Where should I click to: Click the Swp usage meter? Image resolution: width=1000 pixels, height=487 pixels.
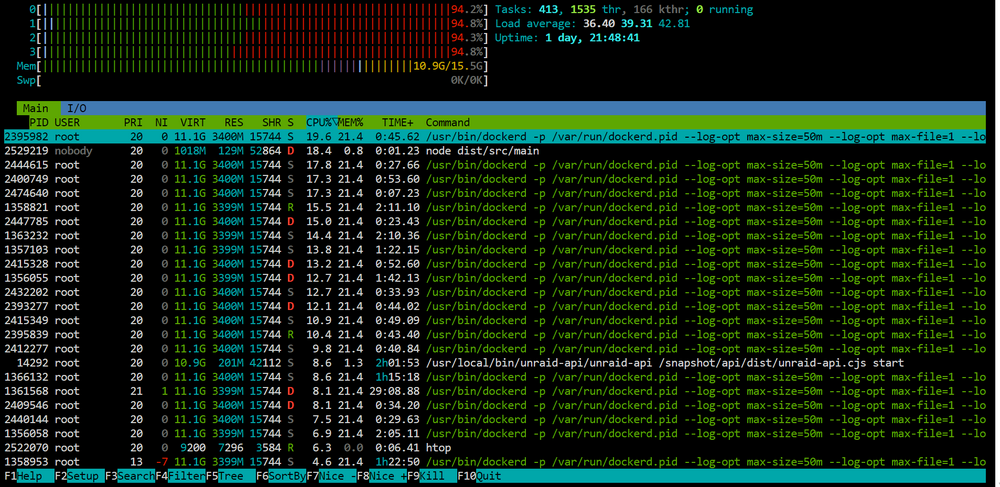(x=253, y=80)
